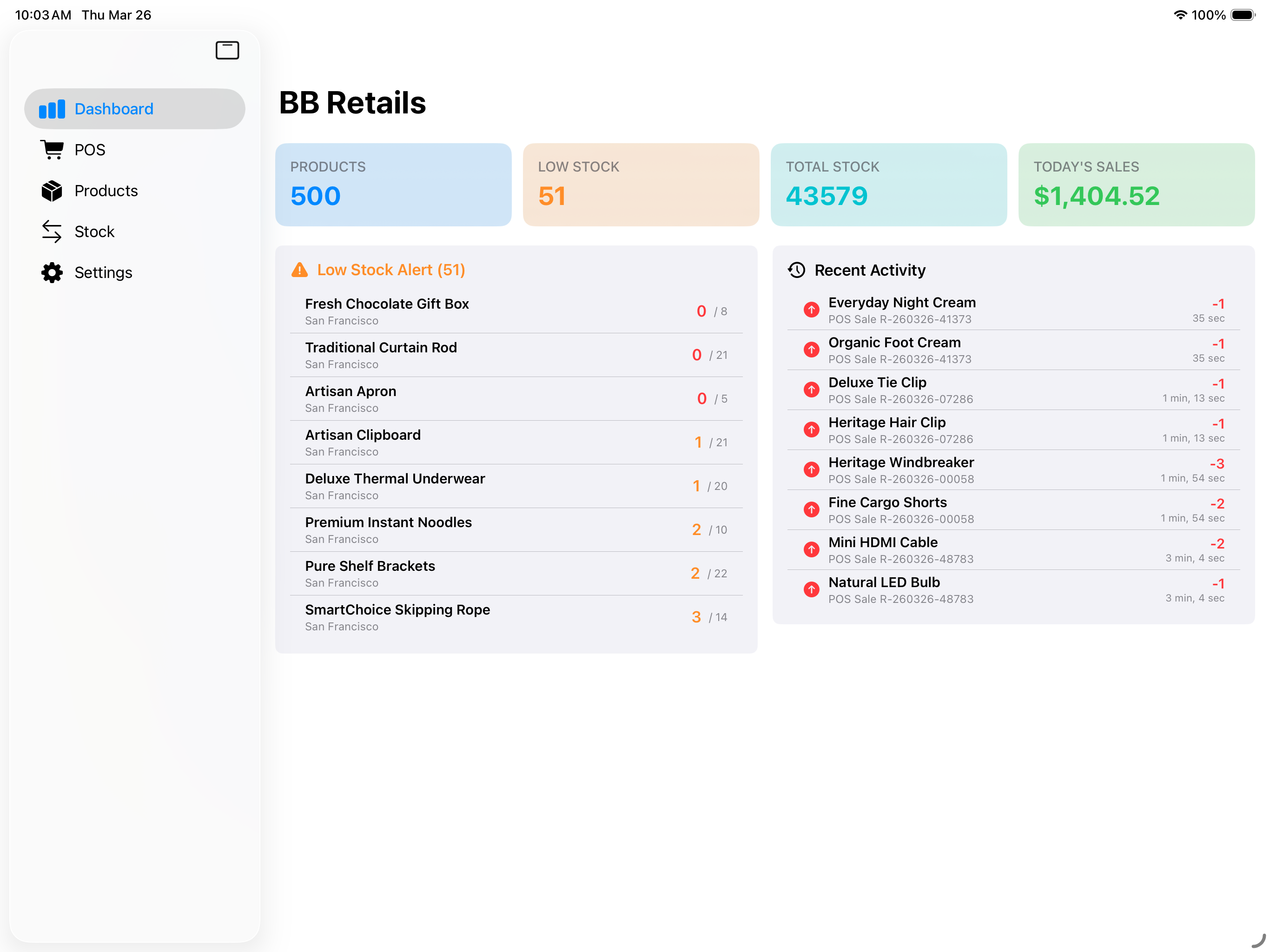Click red arrow icon beside Natural LED Bulb
Image resolution: width=1270 pixels, height=952 pixels.
pos(811,590)
